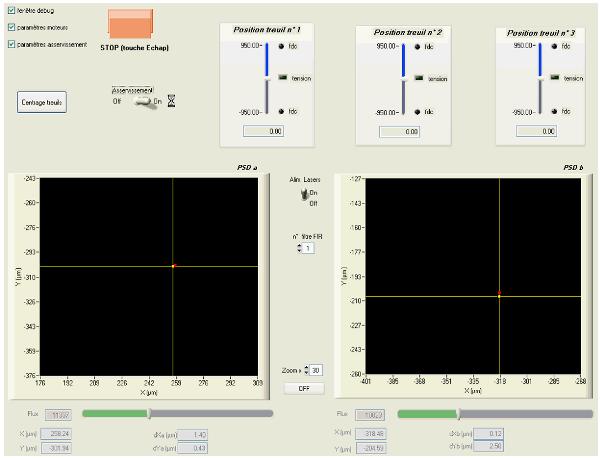Click the PSD a Flux green slider bar
600x458 pixels.
[116, 411]
